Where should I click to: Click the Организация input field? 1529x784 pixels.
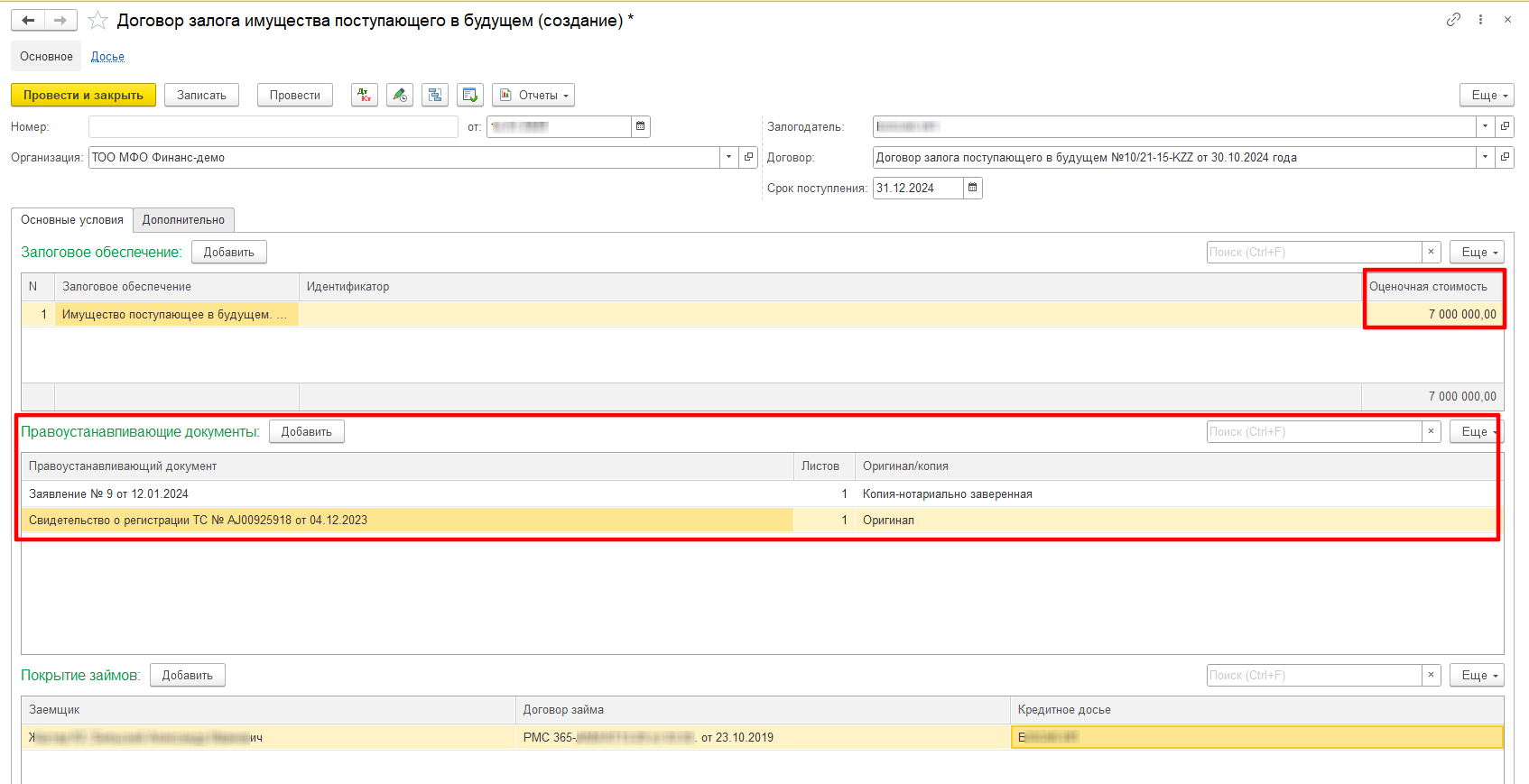tap(404, 157)
